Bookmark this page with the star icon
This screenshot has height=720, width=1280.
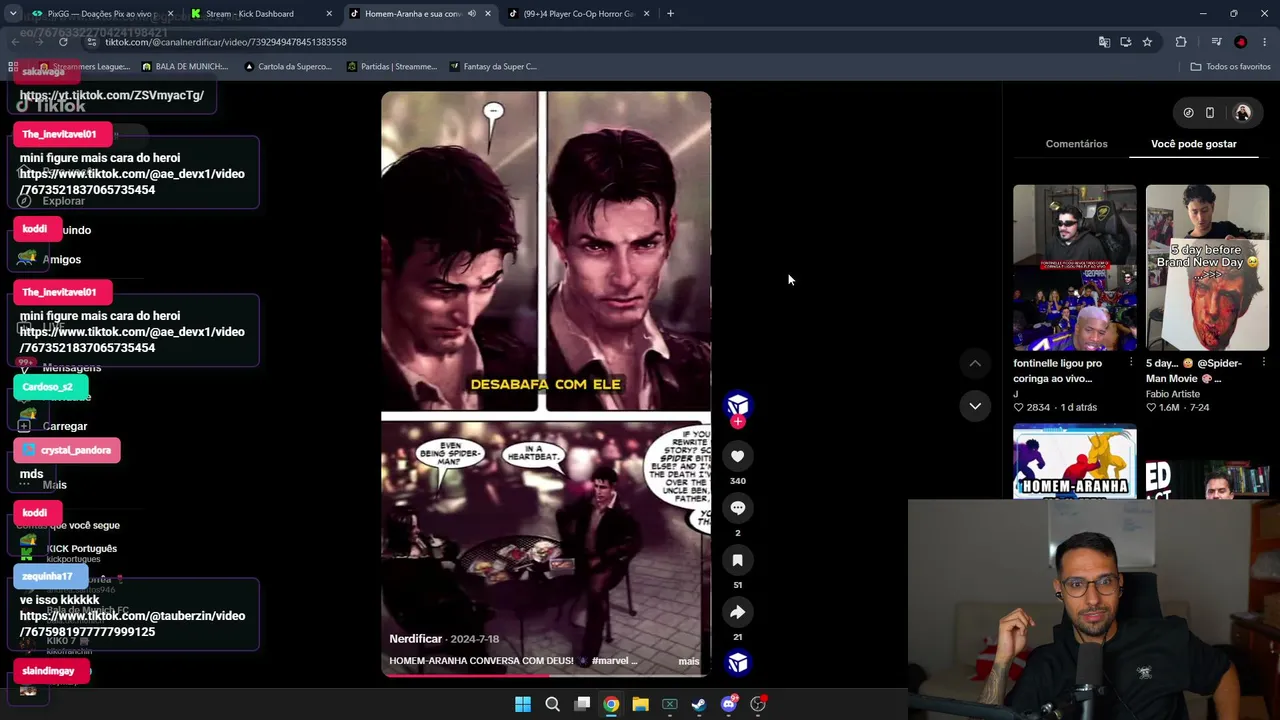(1147, 42)
